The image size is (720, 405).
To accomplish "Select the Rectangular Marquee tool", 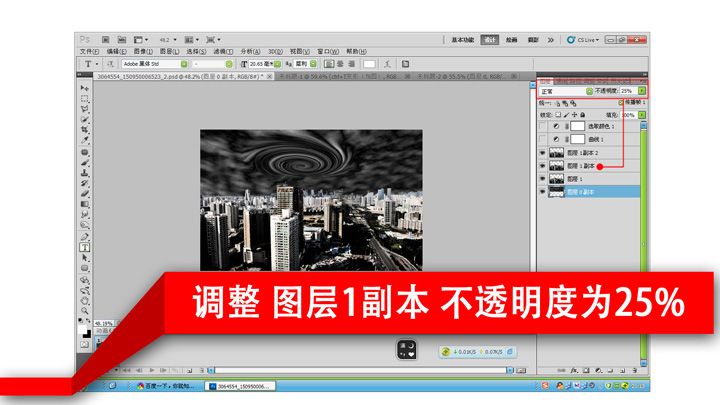I will (x=84, y=98).
